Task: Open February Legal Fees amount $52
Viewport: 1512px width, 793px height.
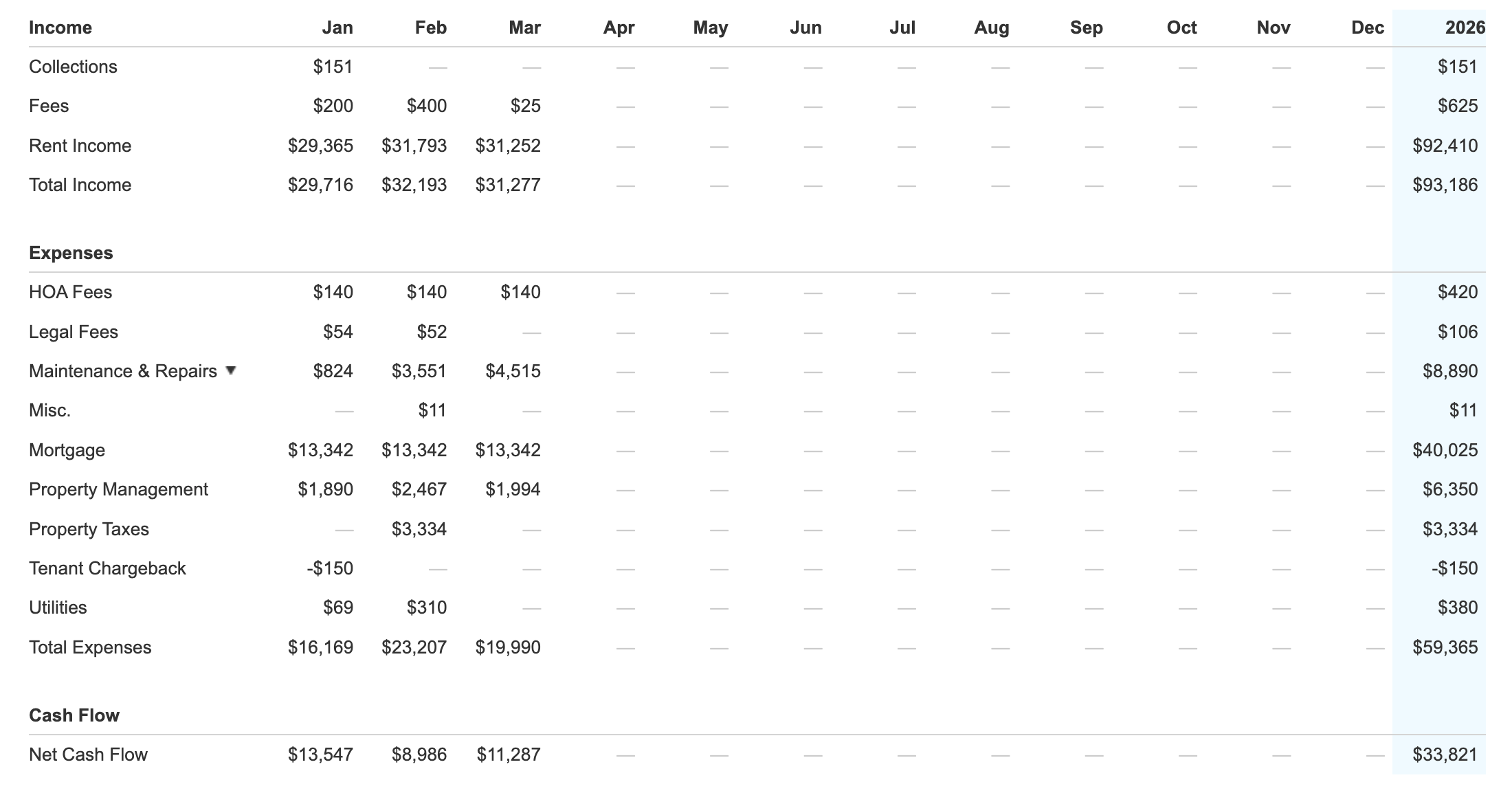Action: pyautogui.click(x=432, y=332)
